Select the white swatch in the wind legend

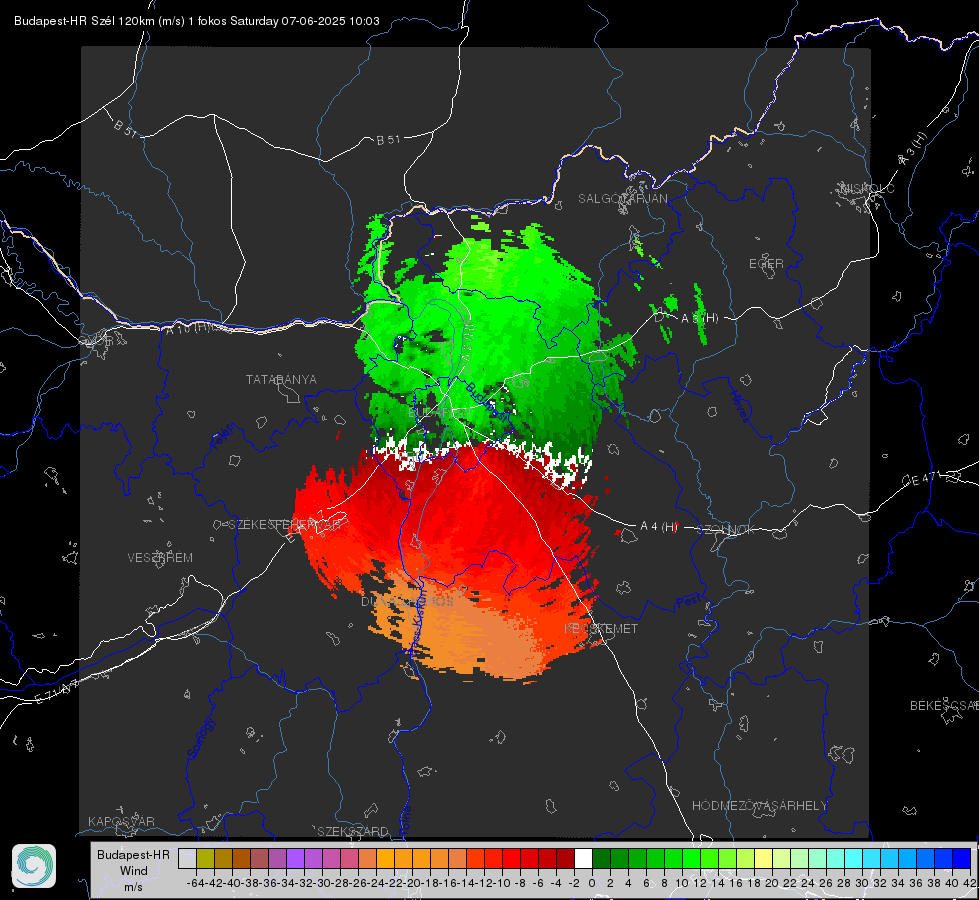(x=583, y=859)
